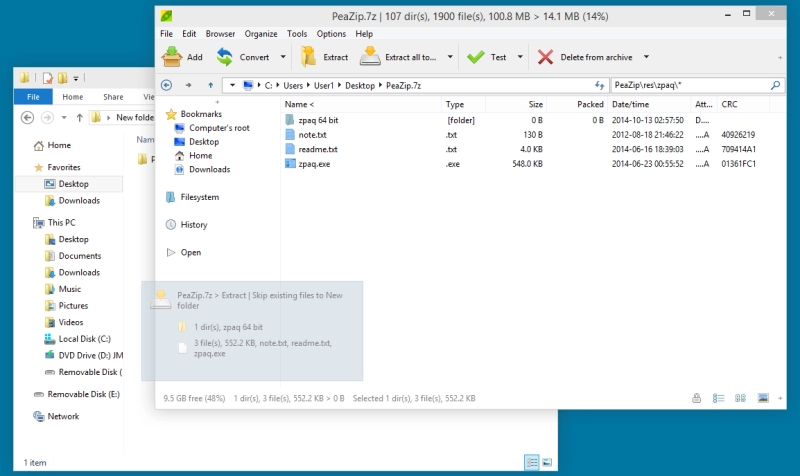Open the Organize menu
The height and width of the screenshot is (476, 800).
[x=261, y=34]
